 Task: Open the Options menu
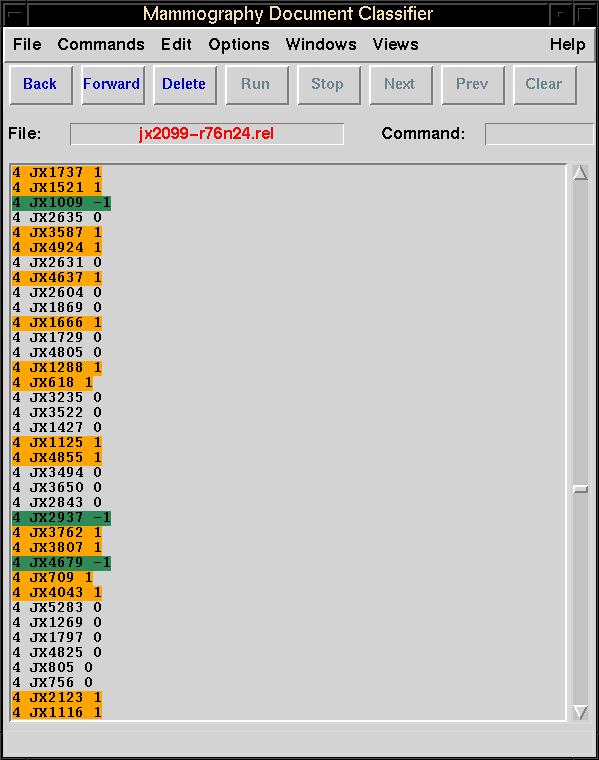click(239, 45)
